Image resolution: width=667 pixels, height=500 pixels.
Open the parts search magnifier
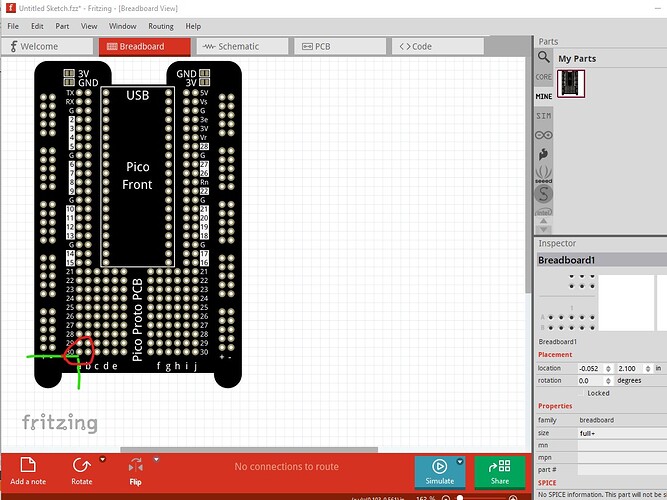click(x=543, y=57)
